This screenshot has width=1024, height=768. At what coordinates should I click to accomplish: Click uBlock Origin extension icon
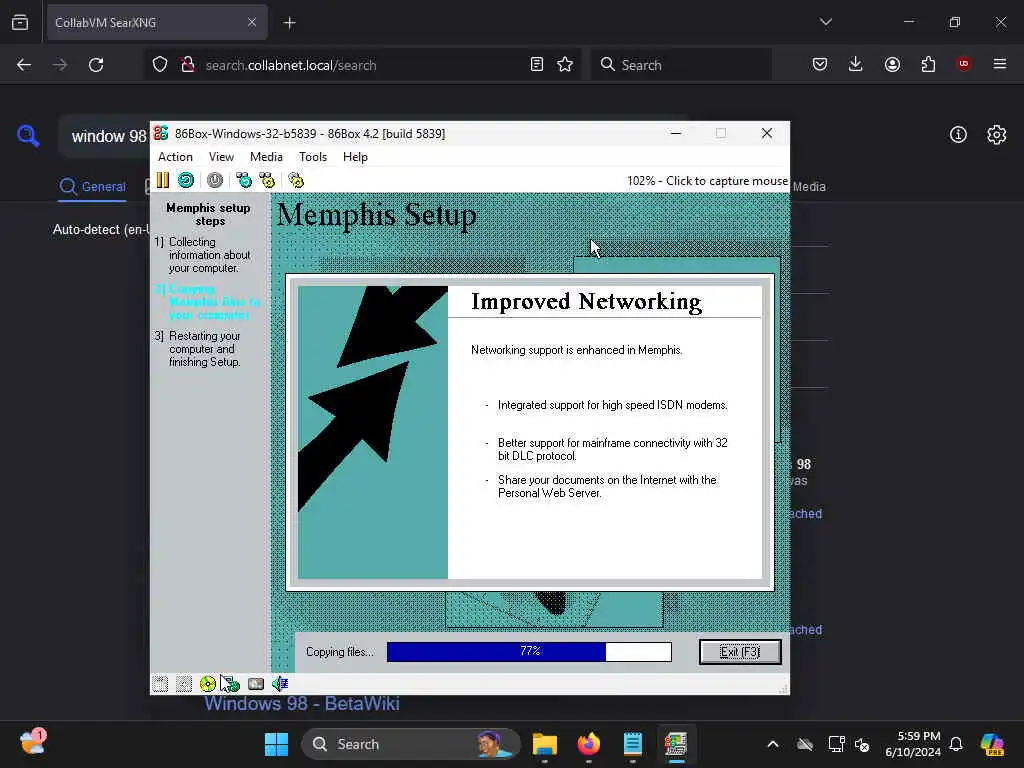coord(963,64)
